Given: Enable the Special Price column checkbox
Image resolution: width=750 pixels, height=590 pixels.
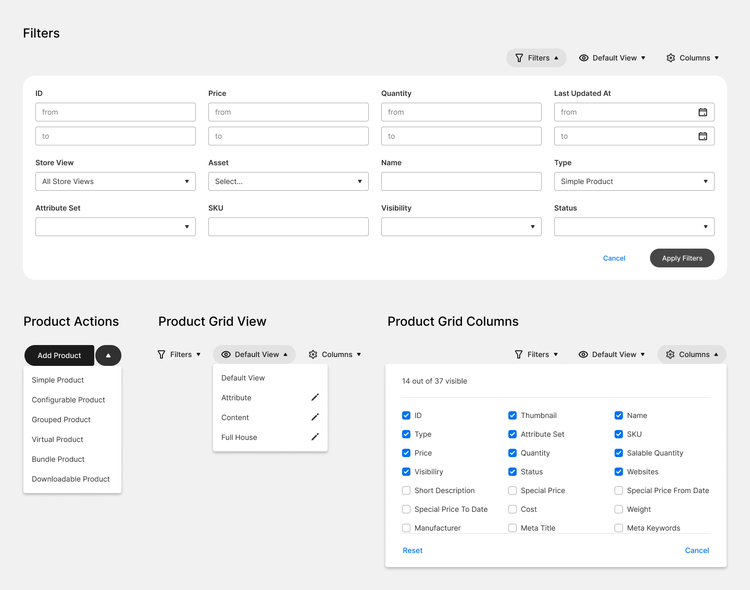Looking at the screenshot, I should point(512,490).
